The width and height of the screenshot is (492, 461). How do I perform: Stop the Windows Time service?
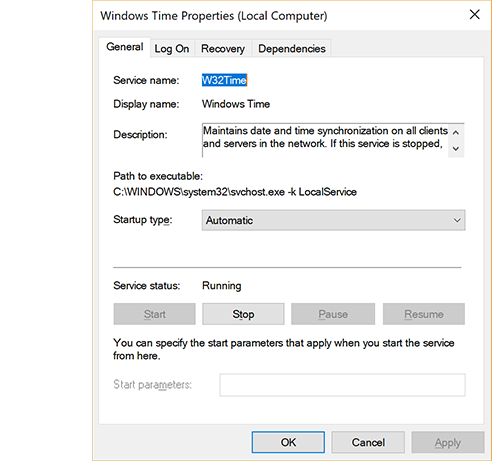243,314
